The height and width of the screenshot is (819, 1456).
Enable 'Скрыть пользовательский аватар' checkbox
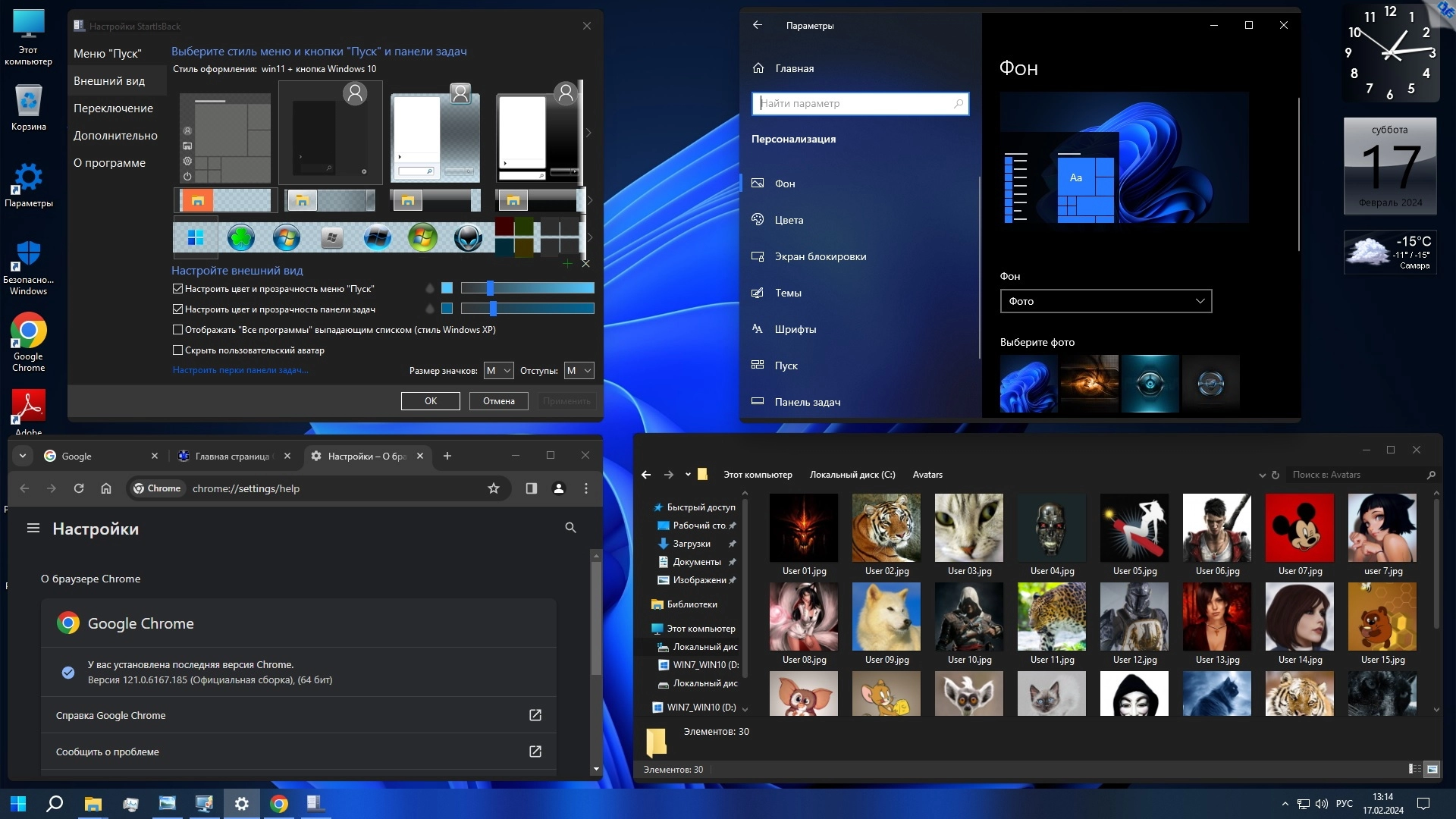(x=177, y=350)
